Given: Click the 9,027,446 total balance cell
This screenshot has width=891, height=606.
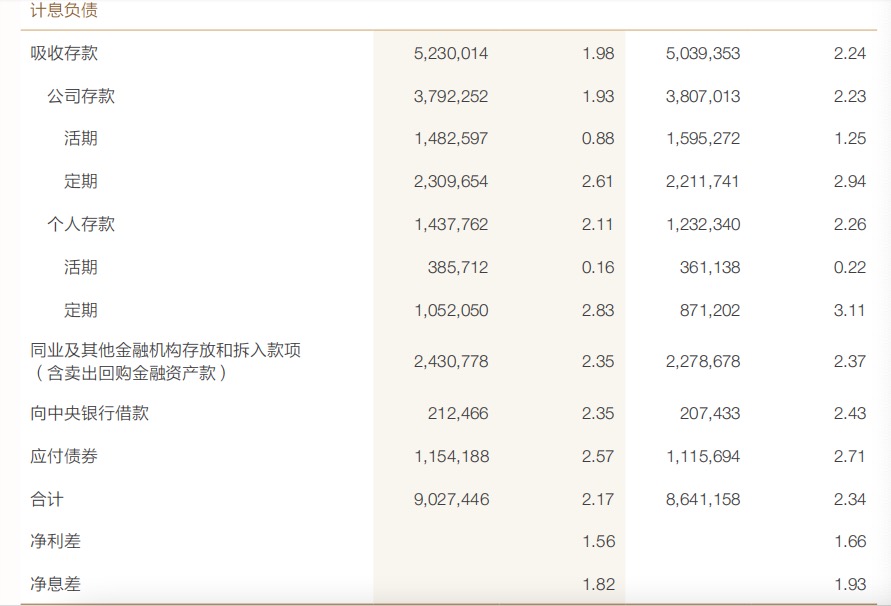Looking at the screenshot, I should [x=451, y=499].
